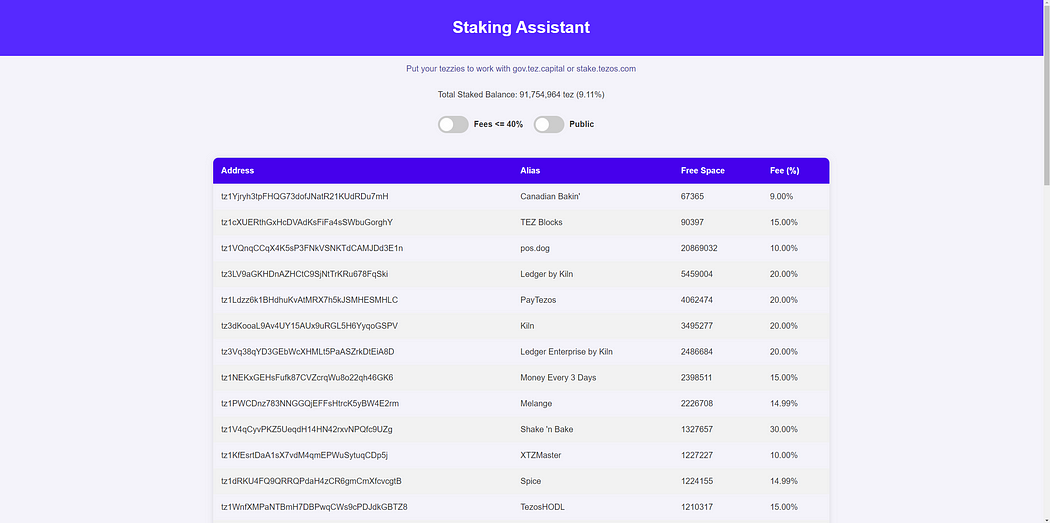Sort by the Address column header
Screen dimensions: 1050x523
(238, 171)
